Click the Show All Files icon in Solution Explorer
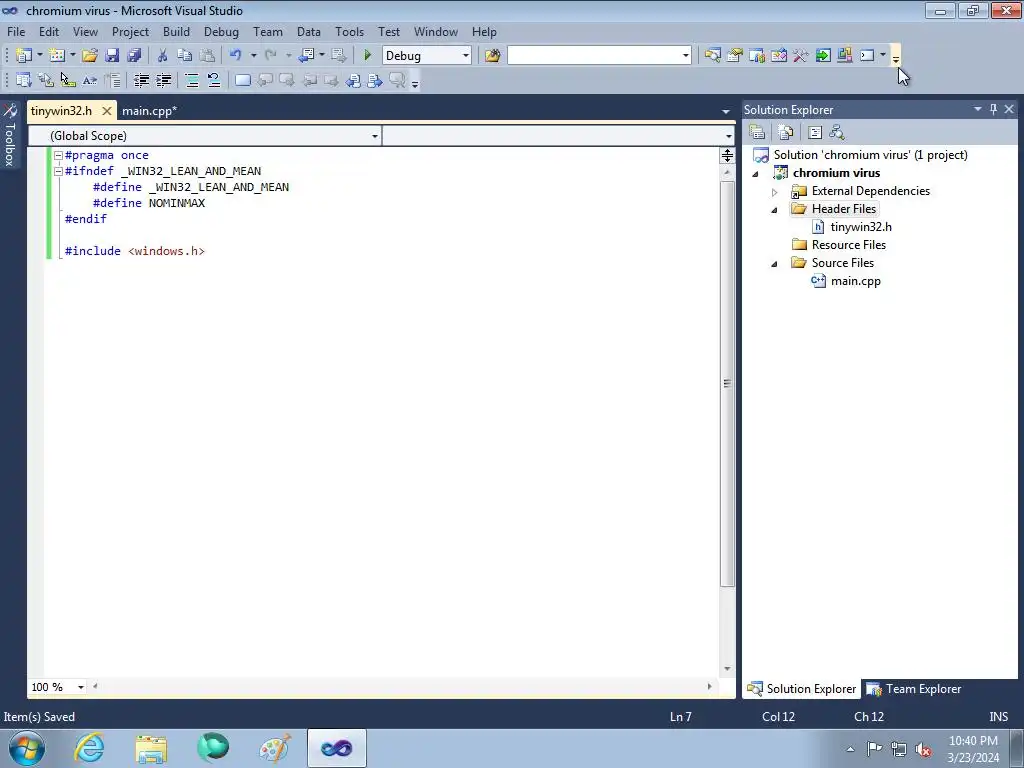Image resolution: width=1024 pixels, height=768 pixels. pos(786,133)
